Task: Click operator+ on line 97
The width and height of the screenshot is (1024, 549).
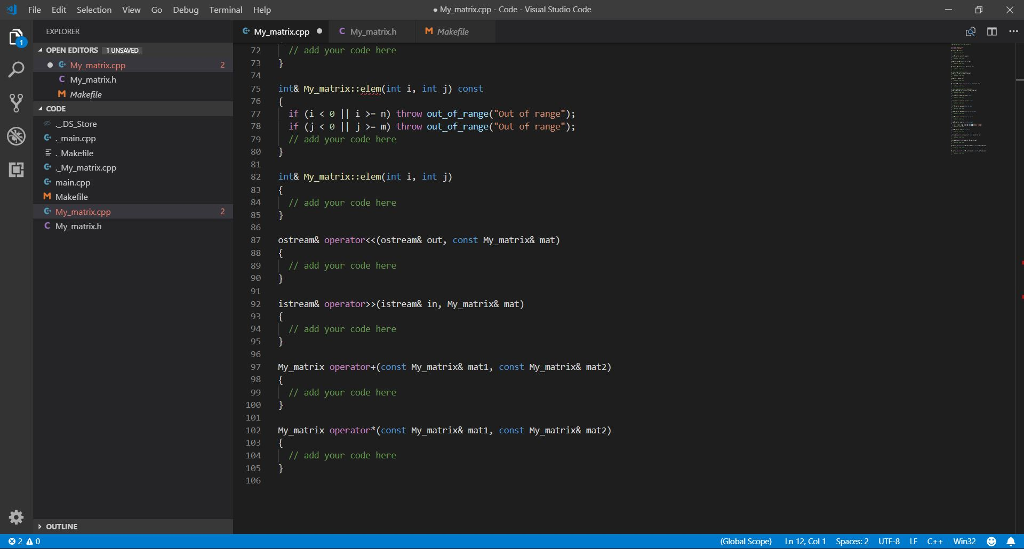Action: pyautogui.click(x=353, y=367)
